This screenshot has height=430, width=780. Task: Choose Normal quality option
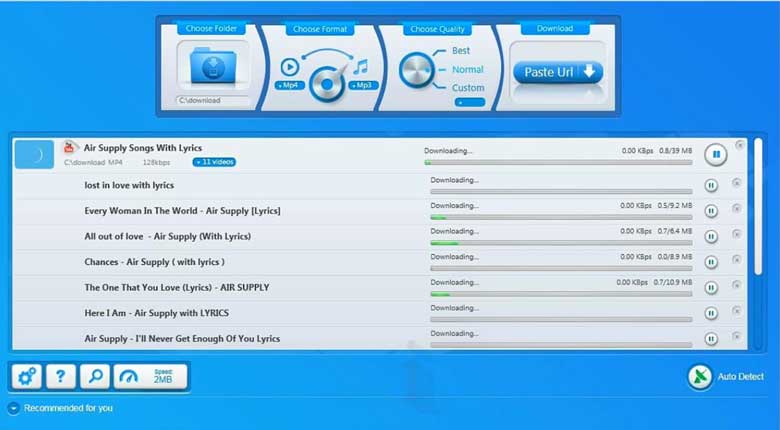(x=468, y=70)
